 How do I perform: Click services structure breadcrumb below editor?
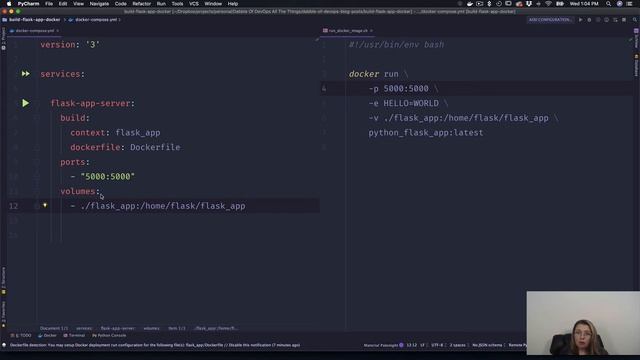coord(84,328)
